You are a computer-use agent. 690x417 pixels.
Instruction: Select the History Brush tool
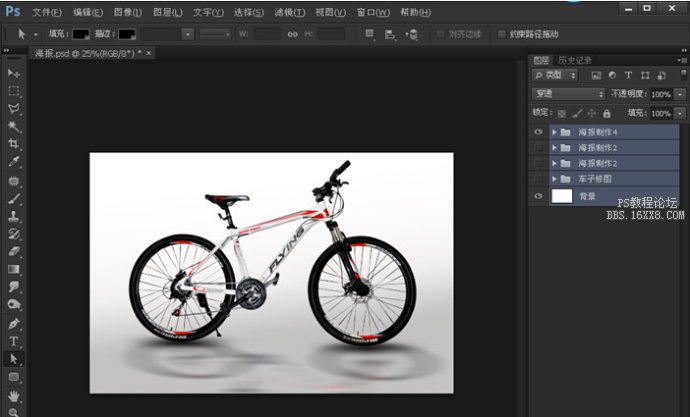pyautogui.click(x=14, y=234)
